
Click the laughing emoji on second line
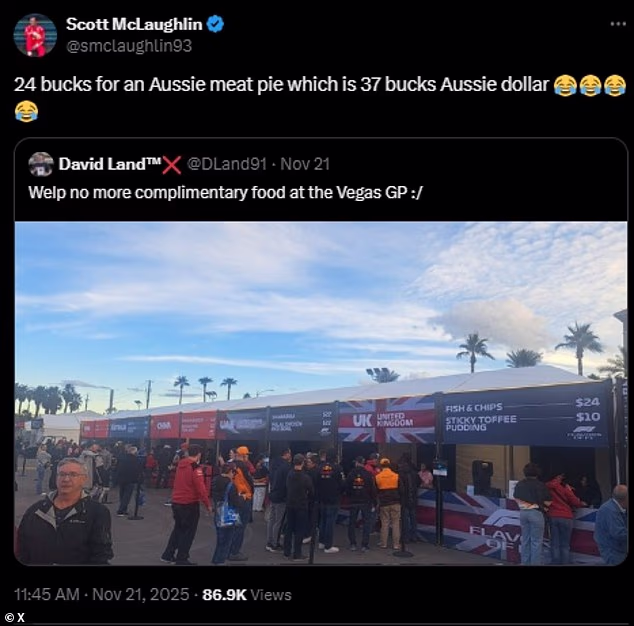point(27,111)
